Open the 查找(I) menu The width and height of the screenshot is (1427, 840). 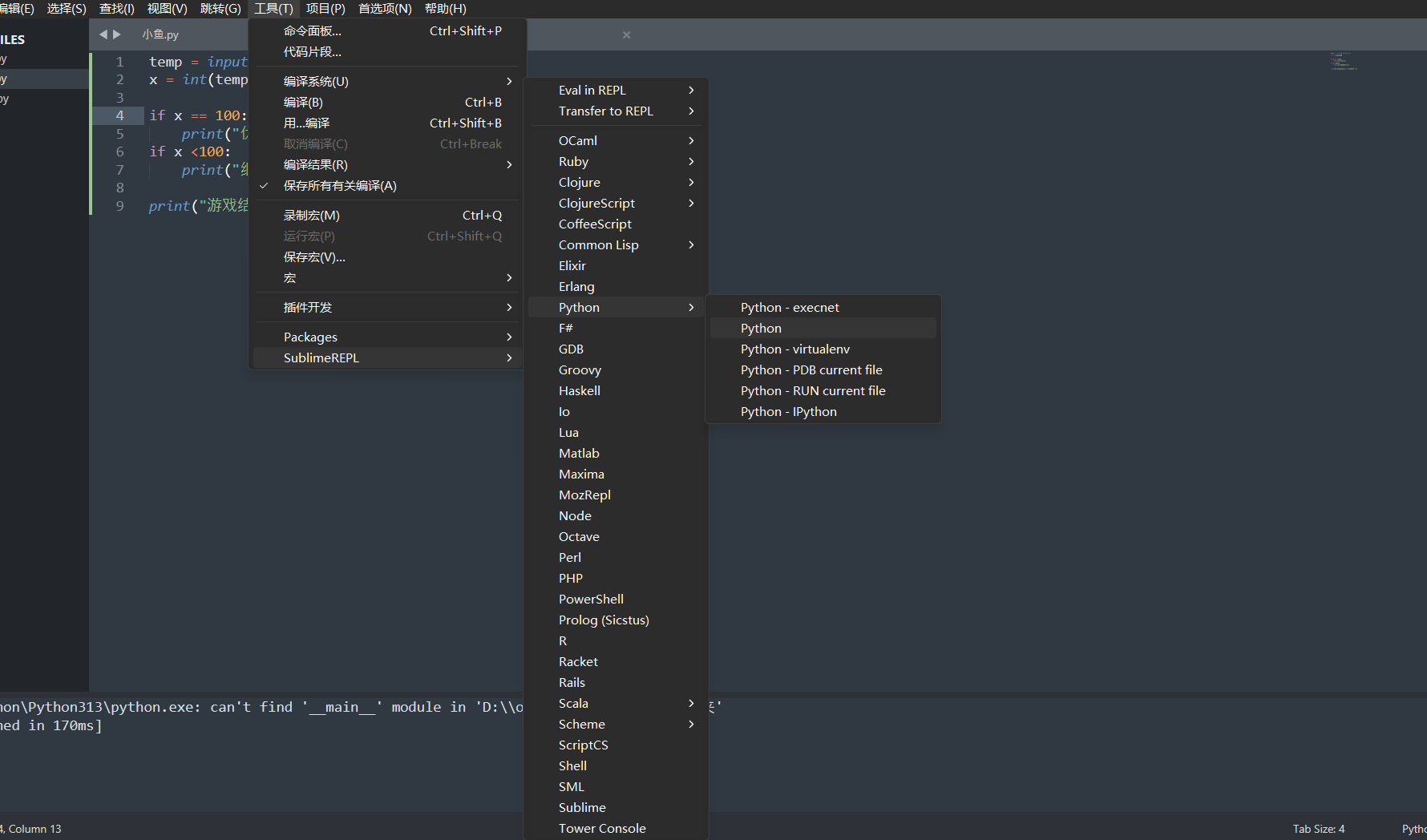116,9
